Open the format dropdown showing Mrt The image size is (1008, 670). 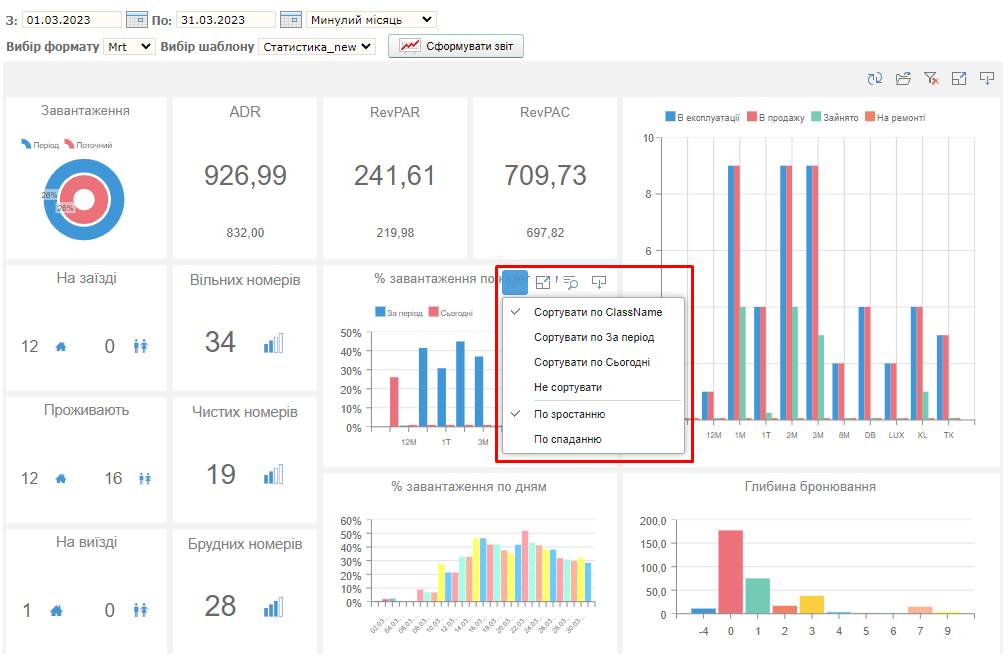coord(129,46)
